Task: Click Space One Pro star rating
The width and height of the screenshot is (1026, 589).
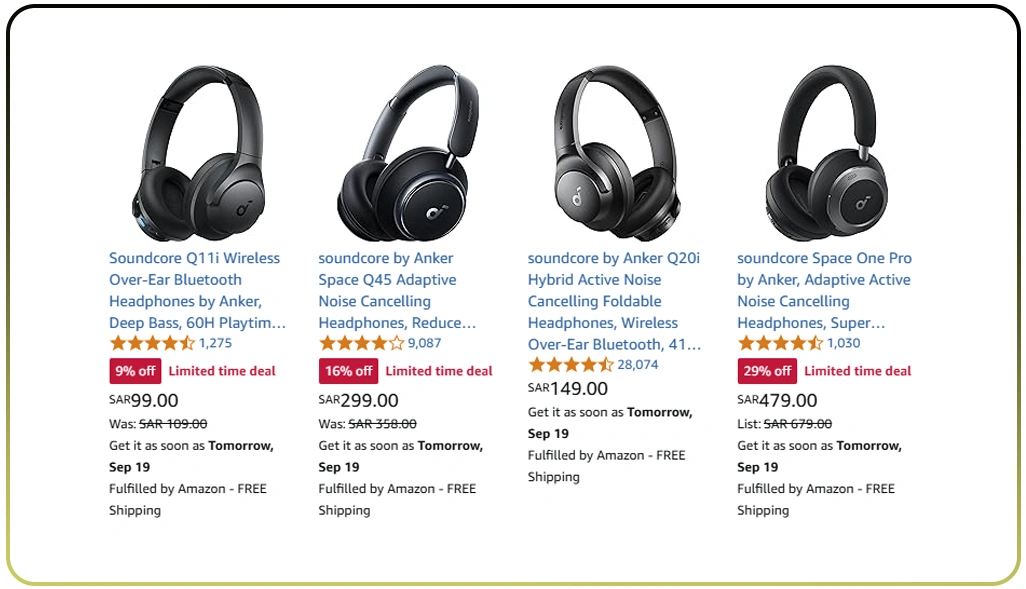Action: coord(780,343)
